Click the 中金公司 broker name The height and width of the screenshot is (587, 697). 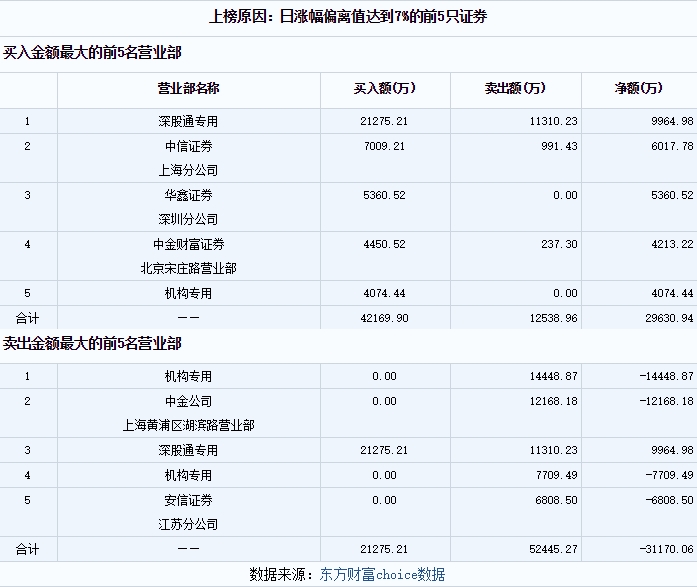pyautogui.click(x=188, y=401)
